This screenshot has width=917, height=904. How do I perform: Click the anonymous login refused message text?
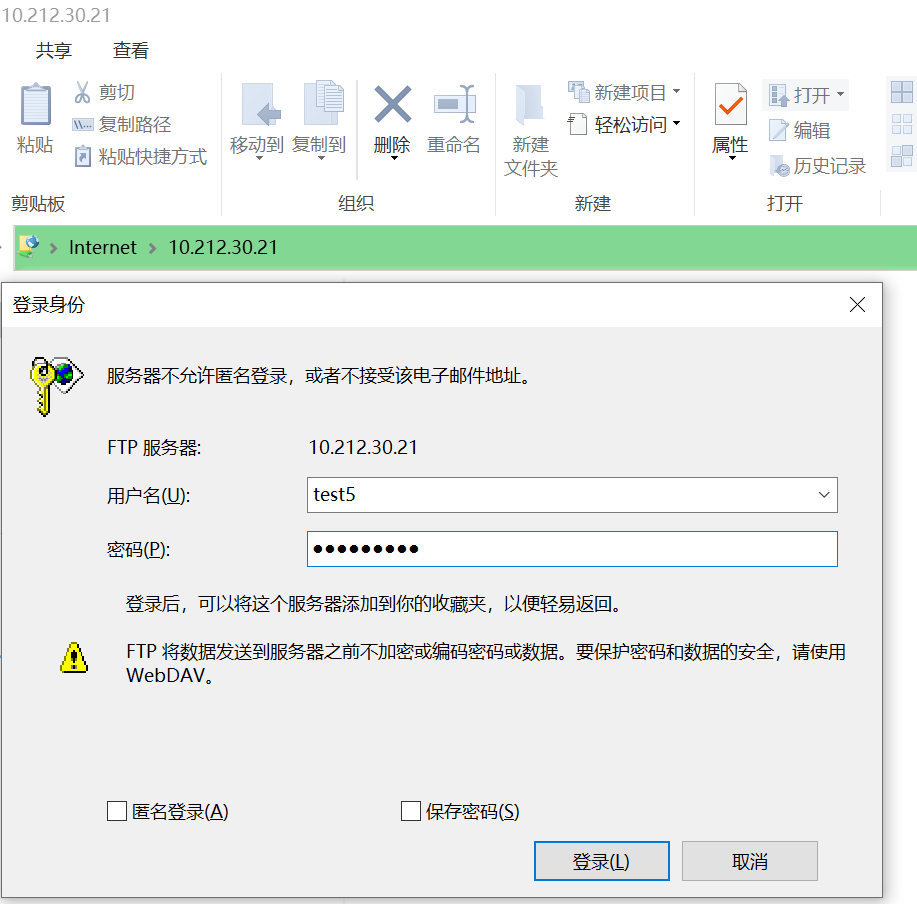point(319,375)
